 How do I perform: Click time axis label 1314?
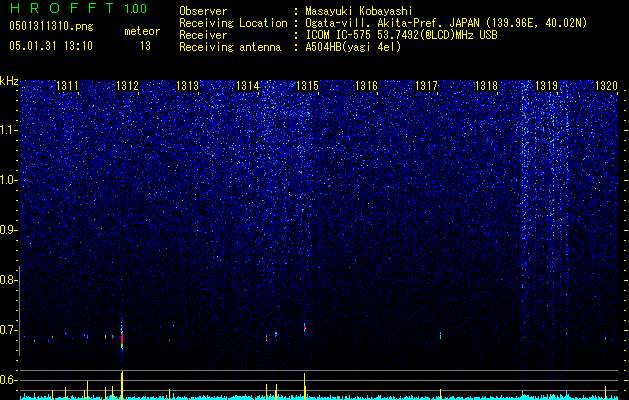click(x=247, y=85)
